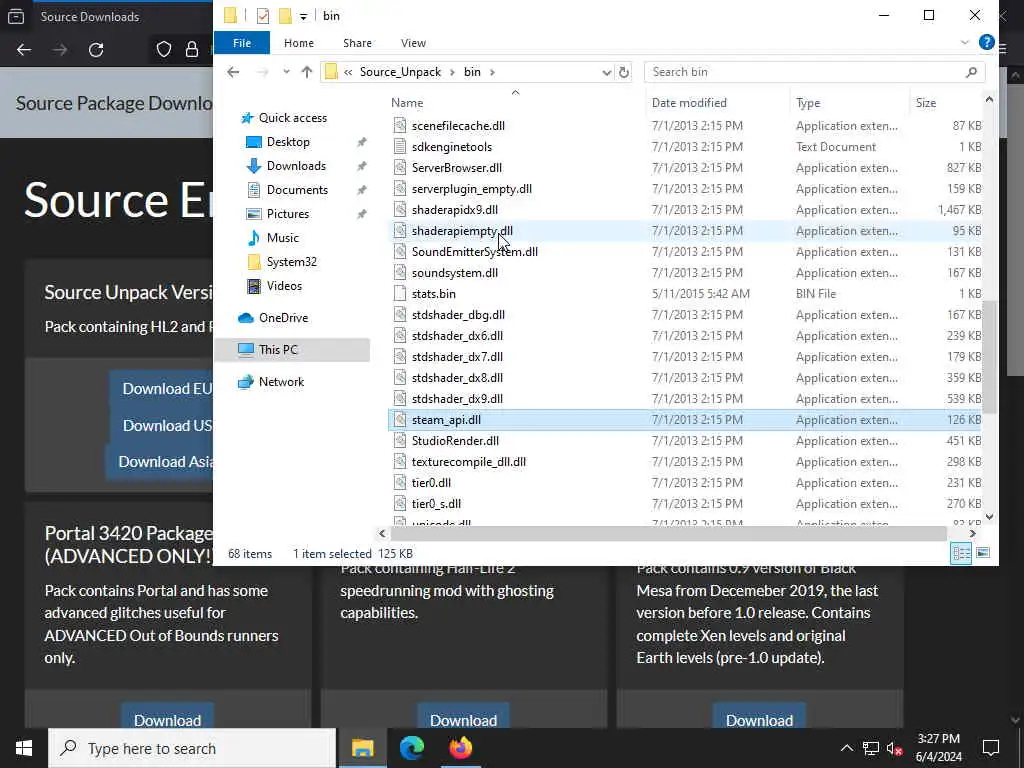Open Downloads in the navigation pane
Viewport: 1024px width, 768px height.
[x=296, y=166]
